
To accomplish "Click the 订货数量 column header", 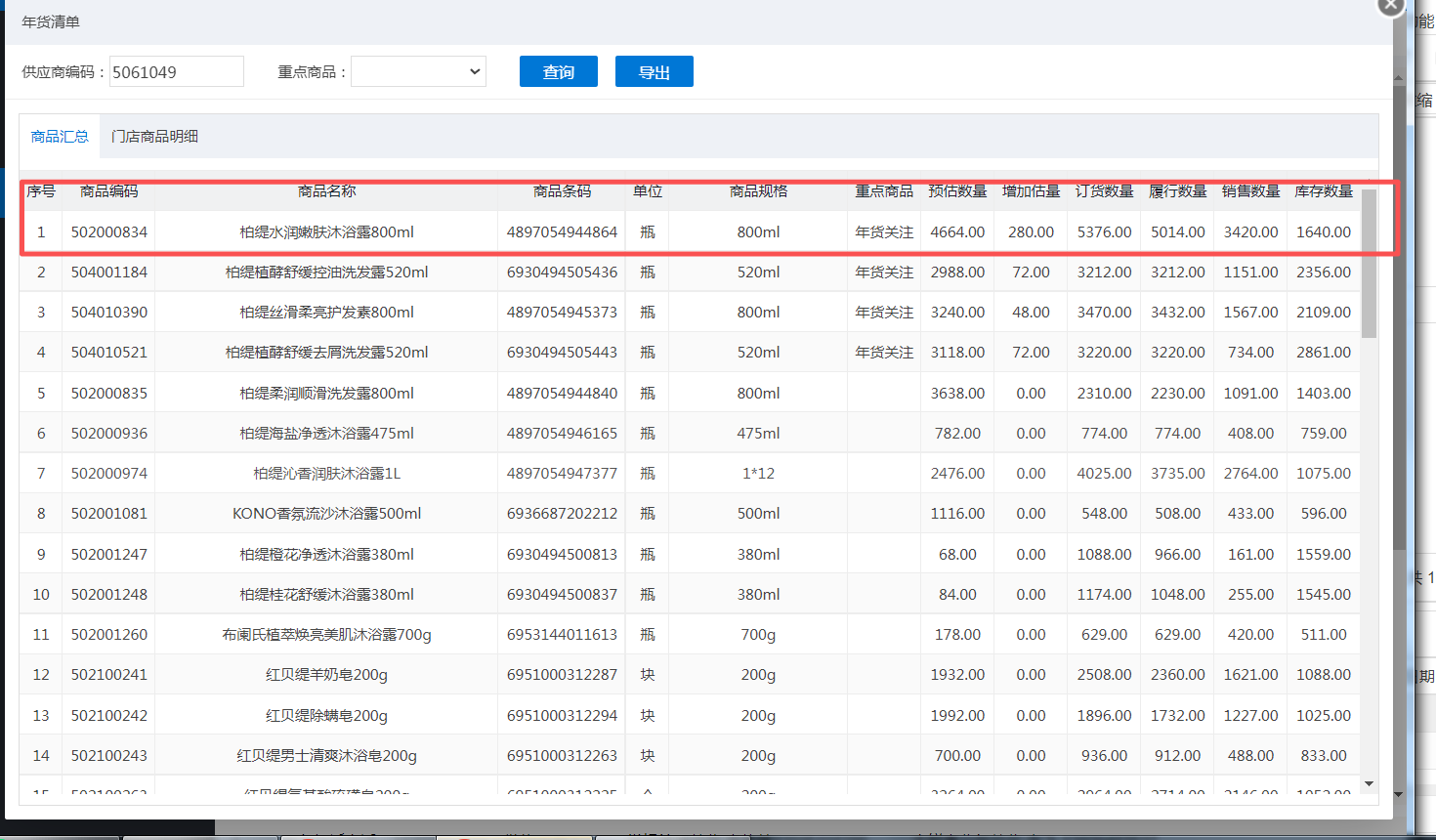I will tap(1104, 191).
